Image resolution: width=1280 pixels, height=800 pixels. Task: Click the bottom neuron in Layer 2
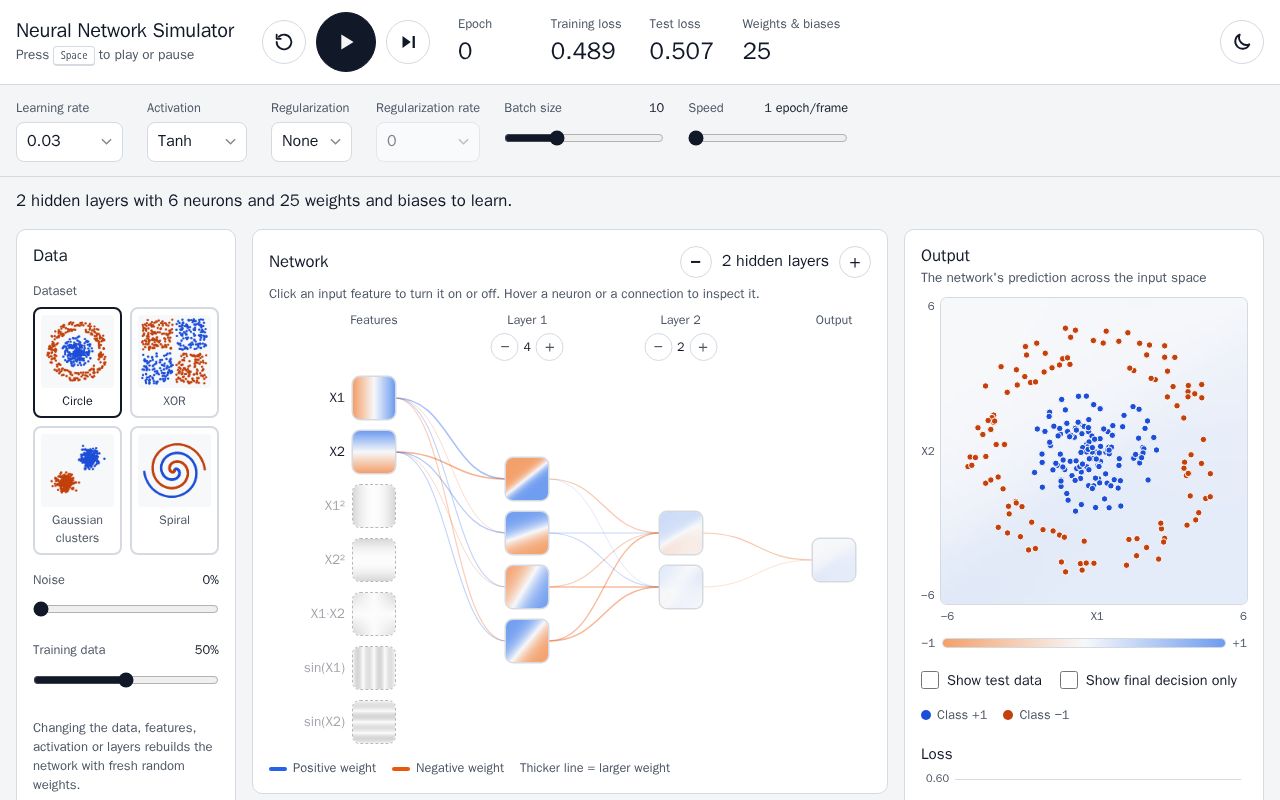[681, 587]
